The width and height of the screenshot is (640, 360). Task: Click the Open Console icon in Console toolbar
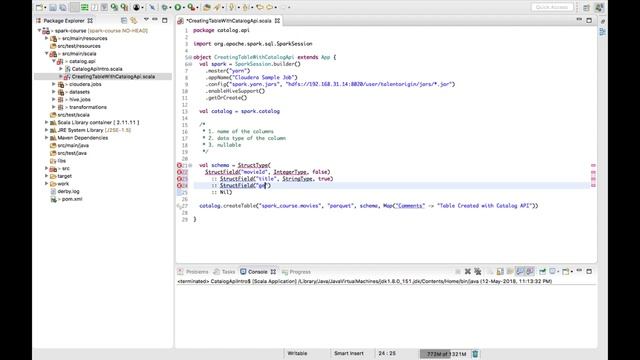pyautogui.click(x=566, y=271)
